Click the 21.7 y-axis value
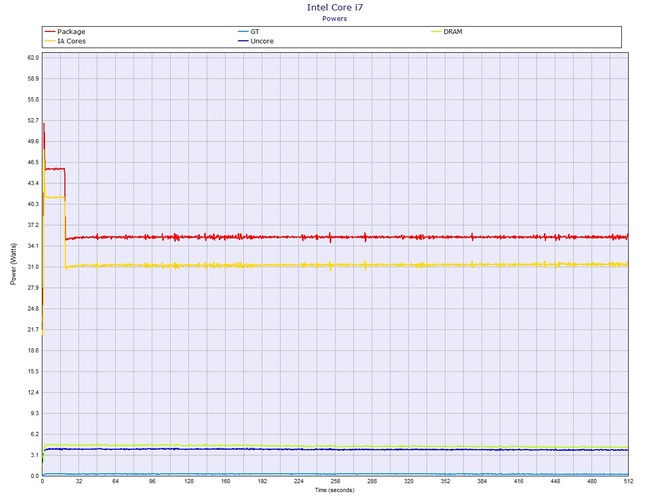 33,330
